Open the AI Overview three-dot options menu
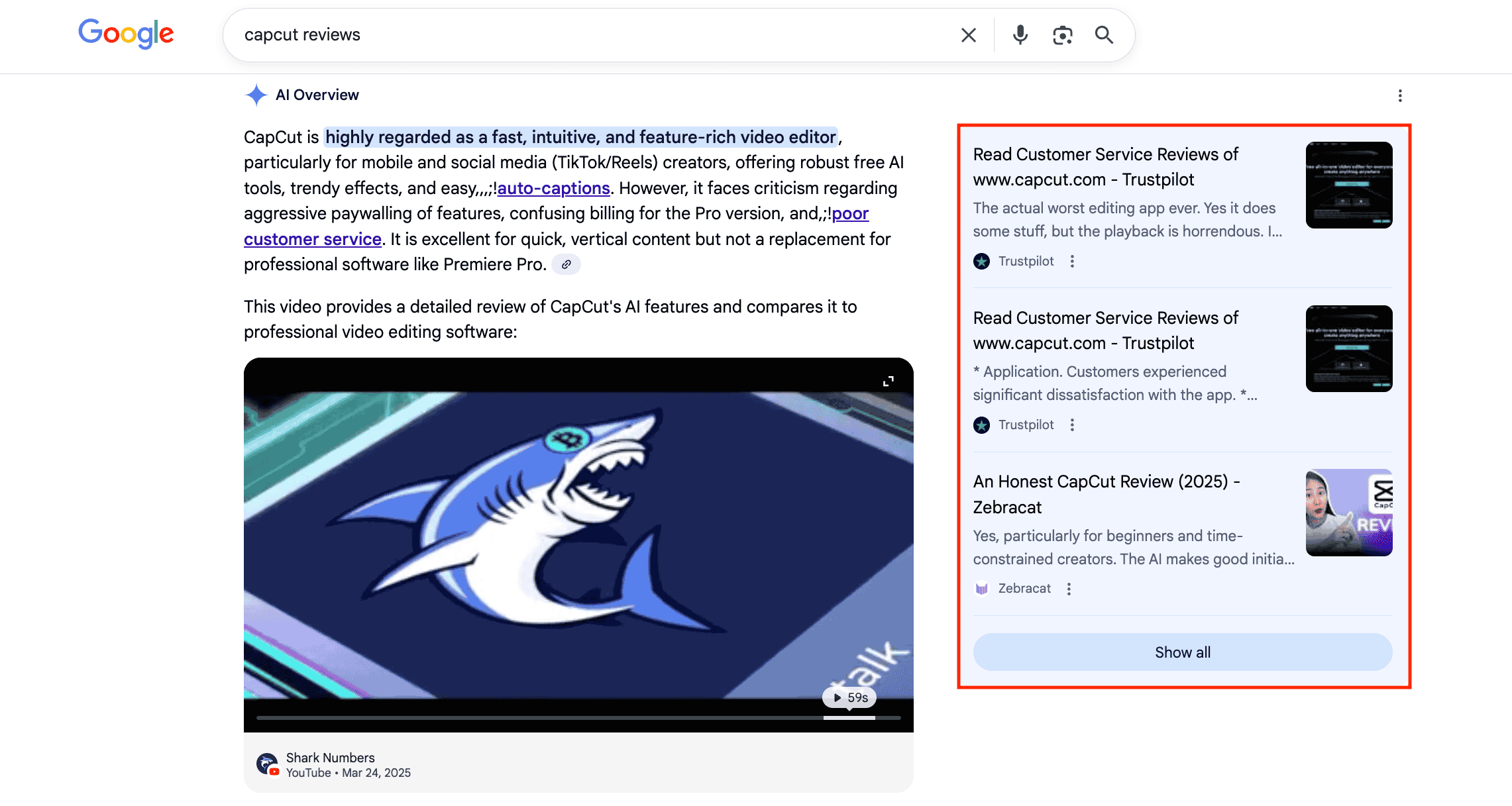Viewport: 1512px width, 806px height. pos(1400,95)
